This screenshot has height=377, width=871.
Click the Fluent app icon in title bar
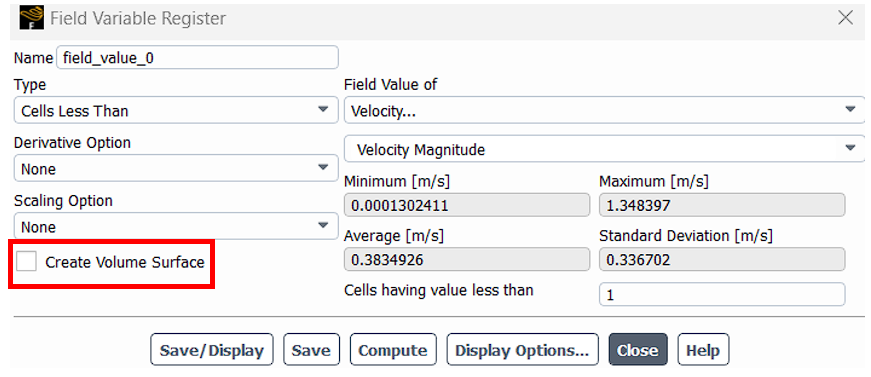tap(31, 18)
